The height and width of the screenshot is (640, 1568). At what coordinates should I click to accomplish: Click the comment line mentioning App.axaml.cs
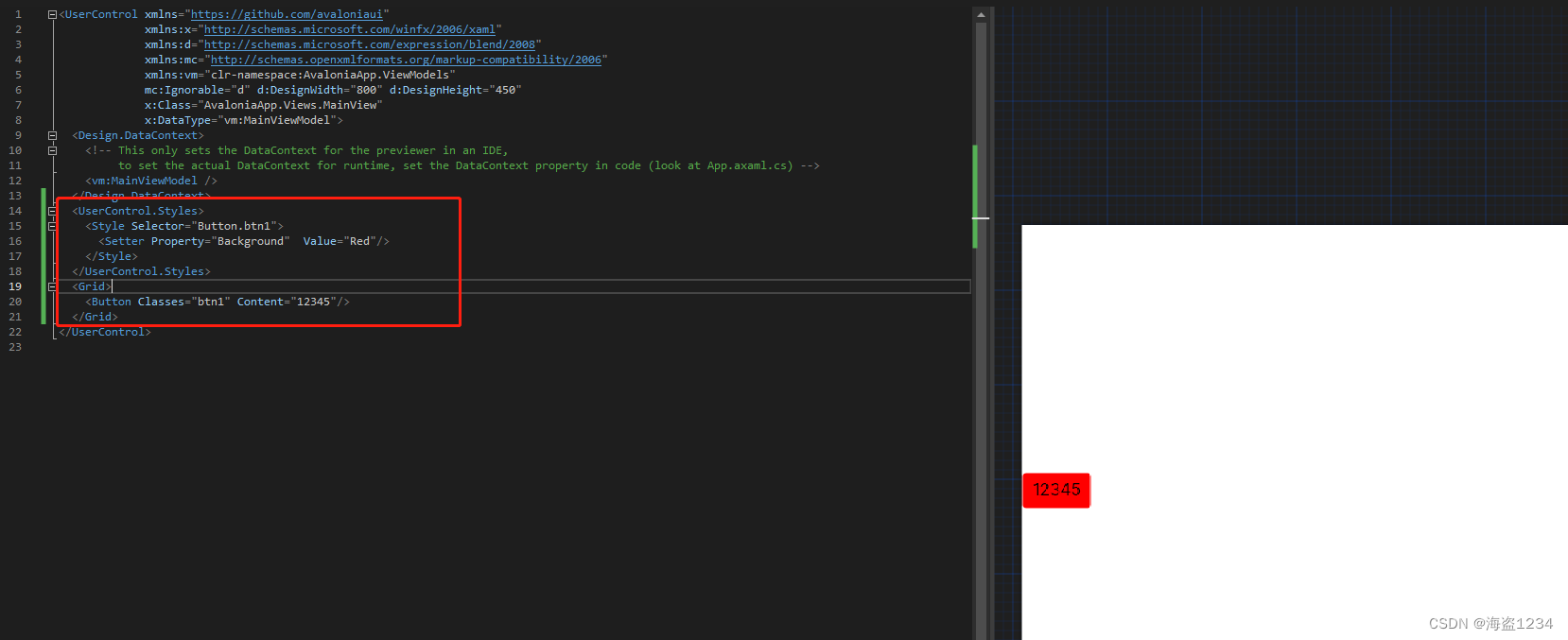pos(469,165)
